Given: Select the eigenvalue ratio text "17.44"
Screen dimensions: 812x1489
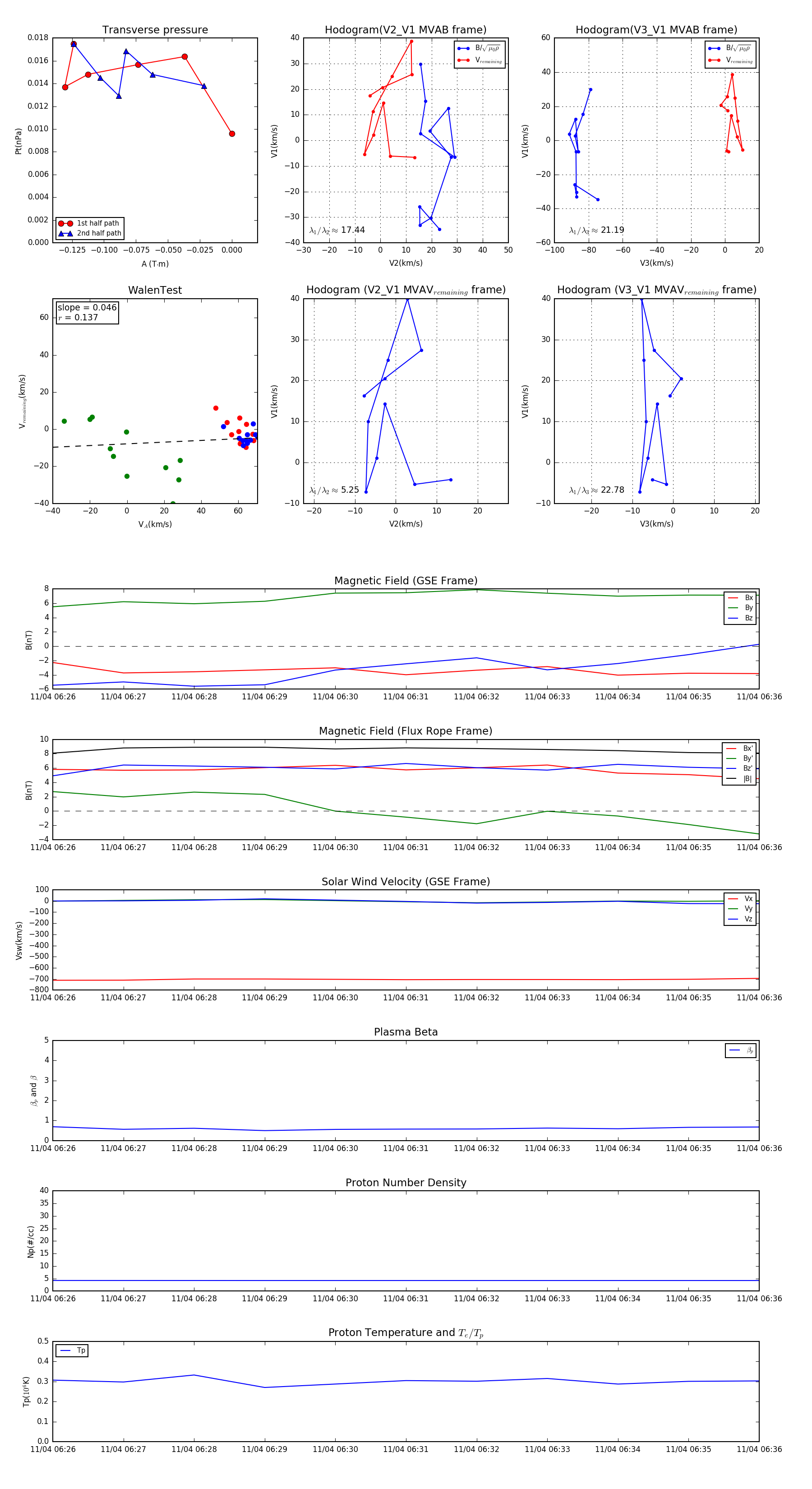Looking at the screenshot, I should click(x=352, y=230).
